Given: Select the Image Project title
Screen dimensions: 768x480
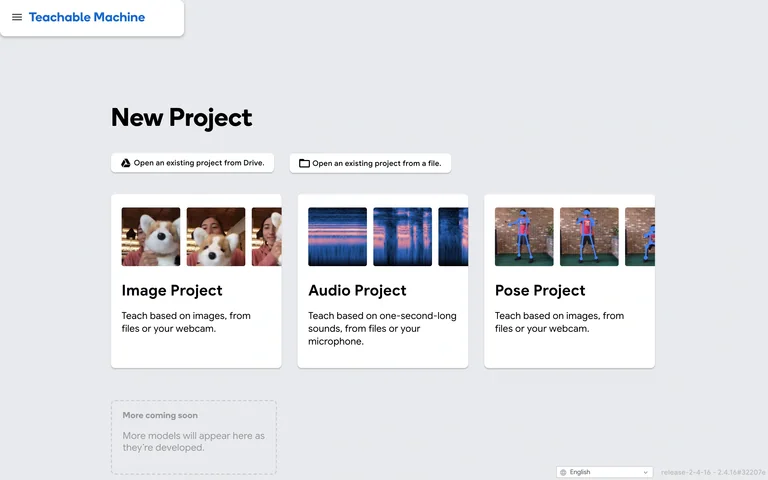Looking at the screenshot, I should coord(172,290).
